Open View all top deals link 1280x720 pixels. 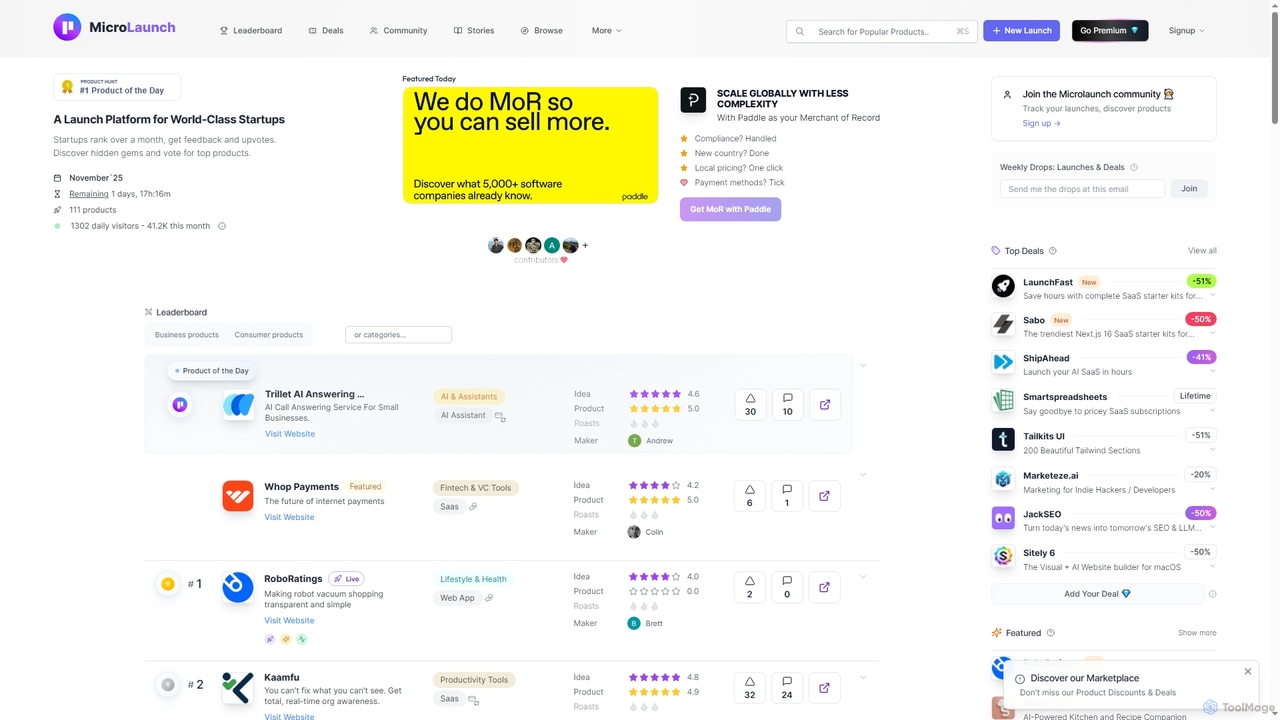click(x=1202, y=251)
